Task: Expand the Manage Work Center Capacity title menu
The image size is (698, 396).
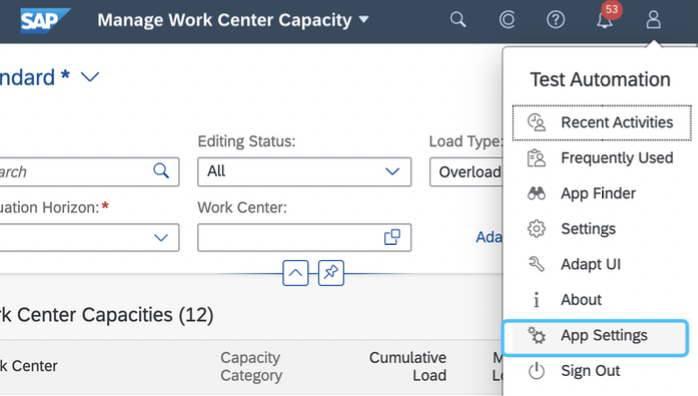Action: point(364,20)
